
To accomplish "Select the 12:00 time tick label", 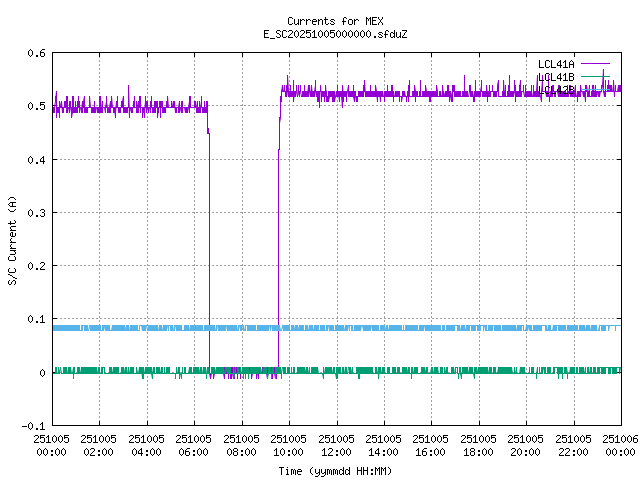I will pyautogui.click(x=336, y=445).
